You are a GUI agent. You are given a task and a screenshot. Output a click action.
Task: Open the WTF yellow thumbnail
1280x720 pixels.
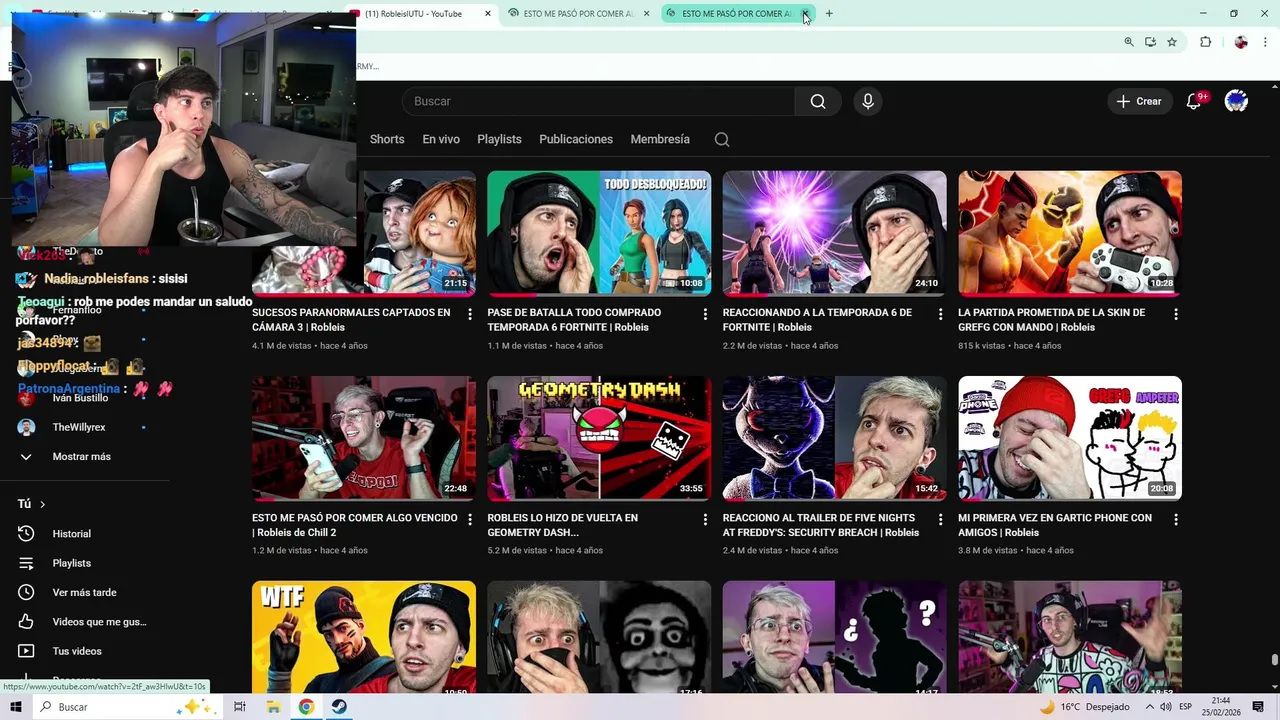coord(364,637)
